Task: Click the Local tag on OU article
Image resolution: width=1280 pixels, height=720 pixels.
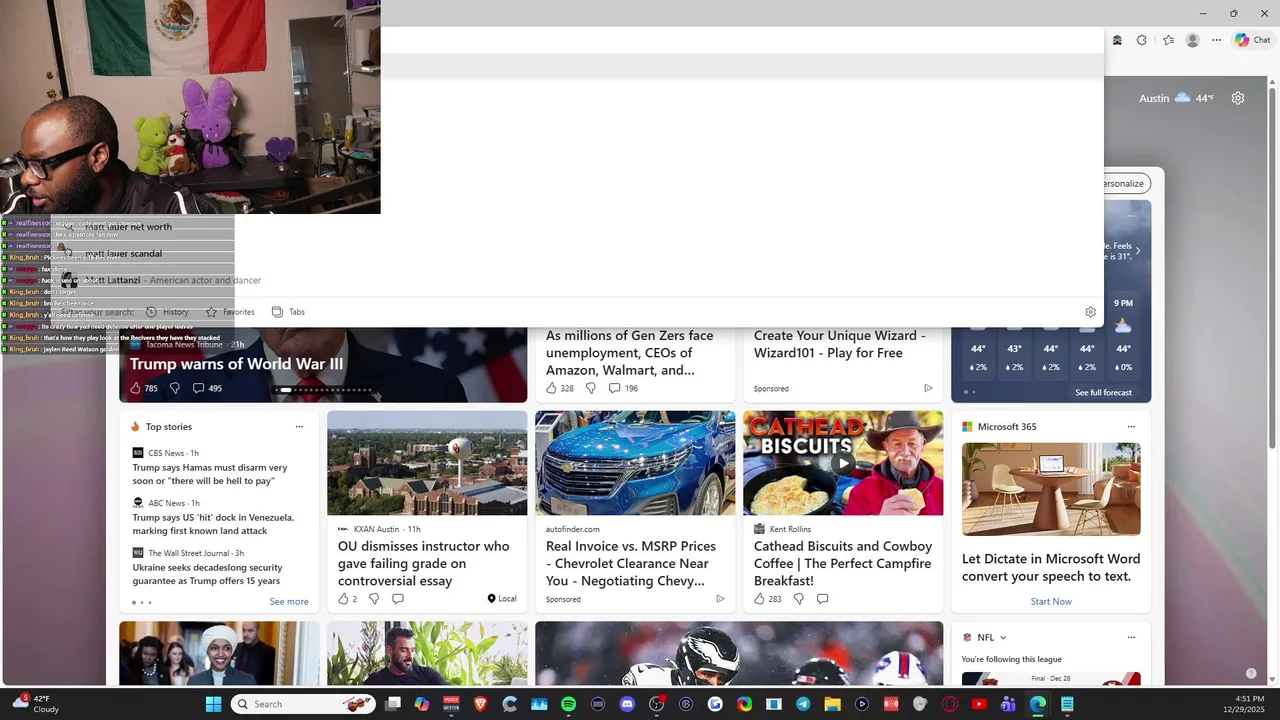Action: coord(502,599)
